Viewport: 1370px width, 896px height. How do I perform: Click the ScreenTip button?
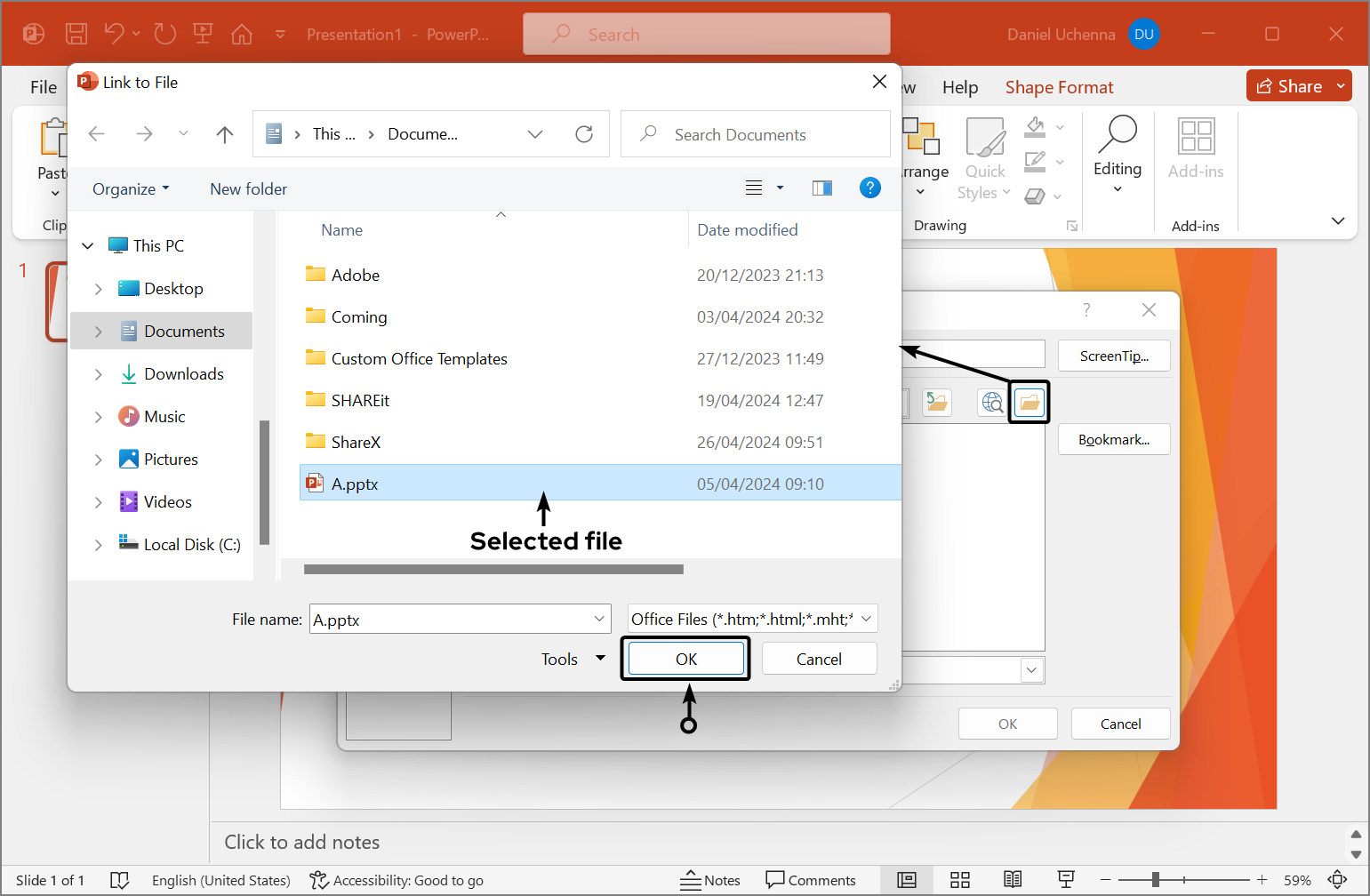tap(1113, 356)
